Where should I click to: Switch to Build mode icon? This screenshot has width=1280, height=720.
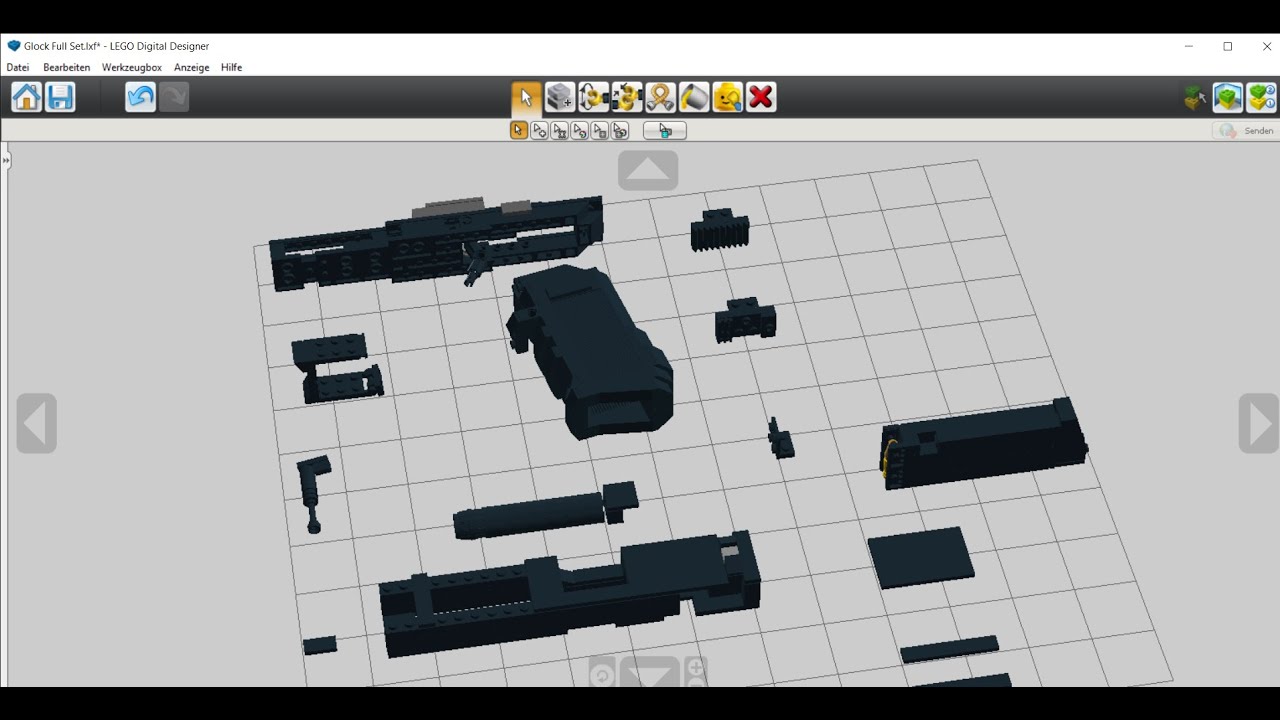[x=1195, y=98]
